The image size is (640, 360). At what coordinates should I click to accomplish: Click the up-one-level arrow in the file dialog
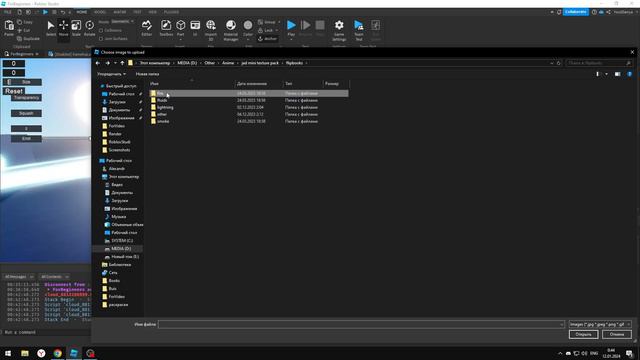click(x=122, y=63)
